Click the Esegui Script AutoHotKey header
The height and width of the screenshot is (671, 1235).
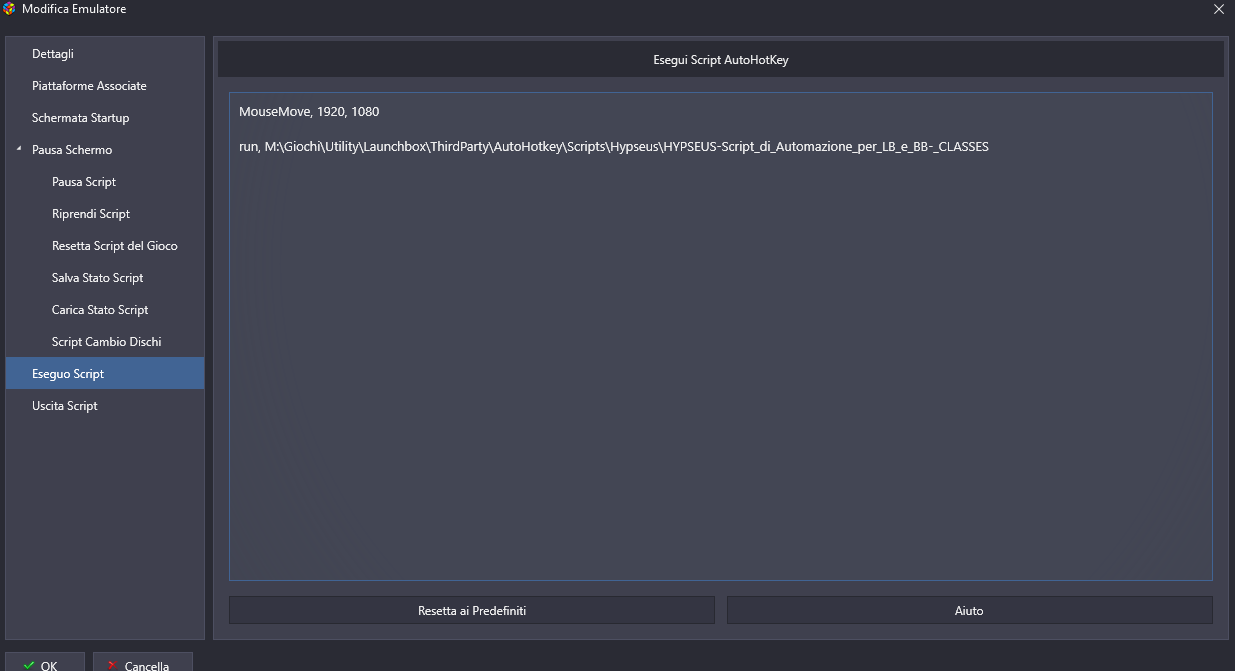721,60
